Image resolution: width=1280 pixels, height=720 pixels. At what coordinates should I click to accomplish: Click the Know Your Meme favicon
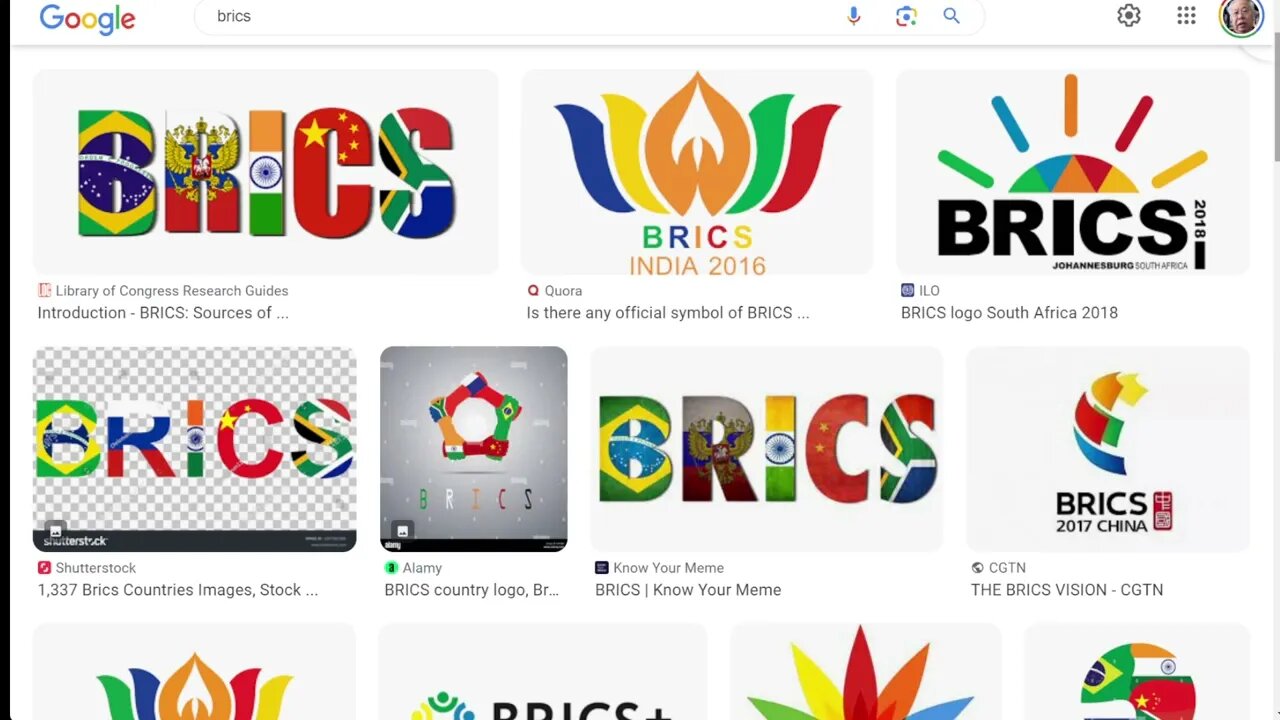tap(601, 567)
